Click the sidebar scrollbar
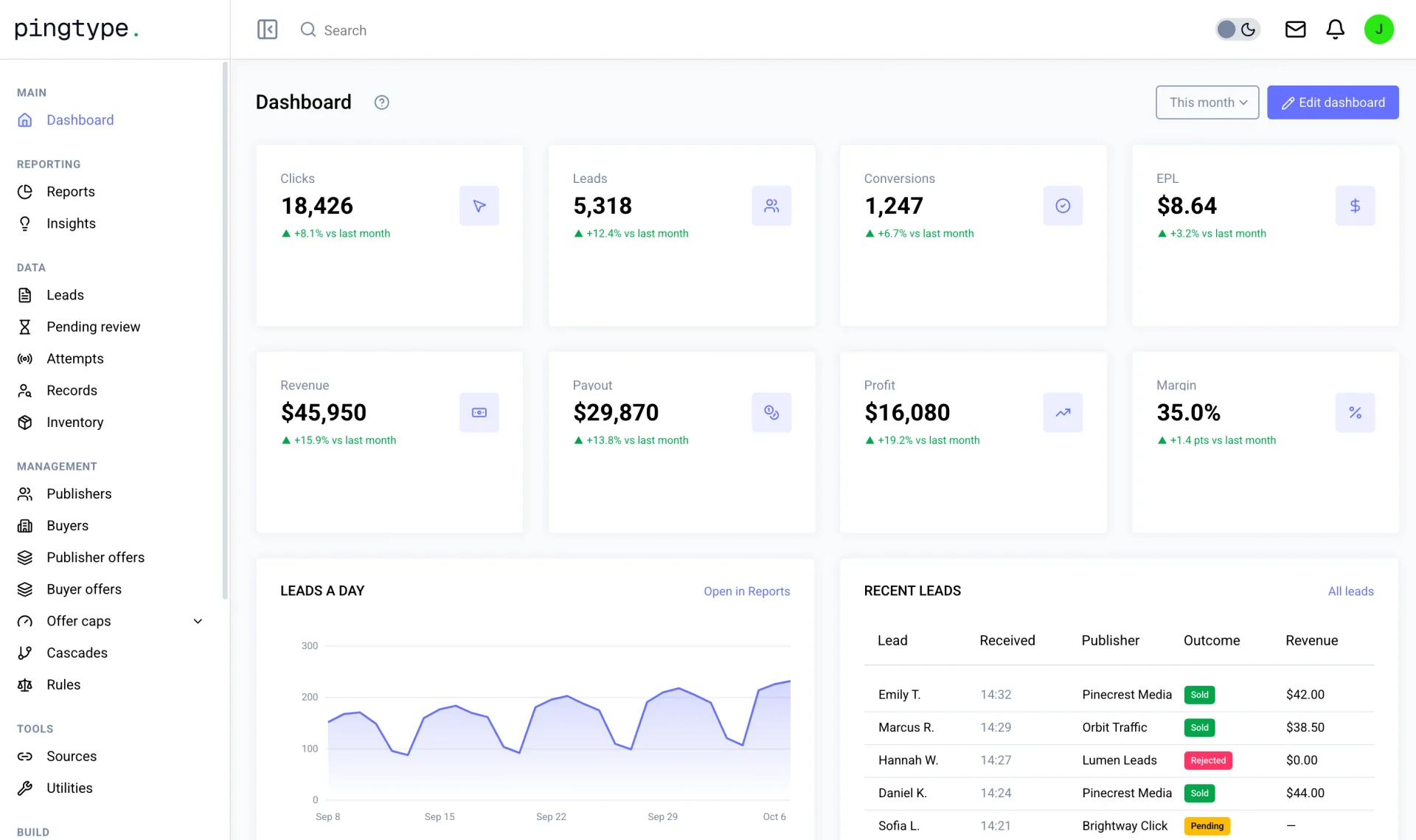Screen dimensions: 1416x840 click(225, 330)
